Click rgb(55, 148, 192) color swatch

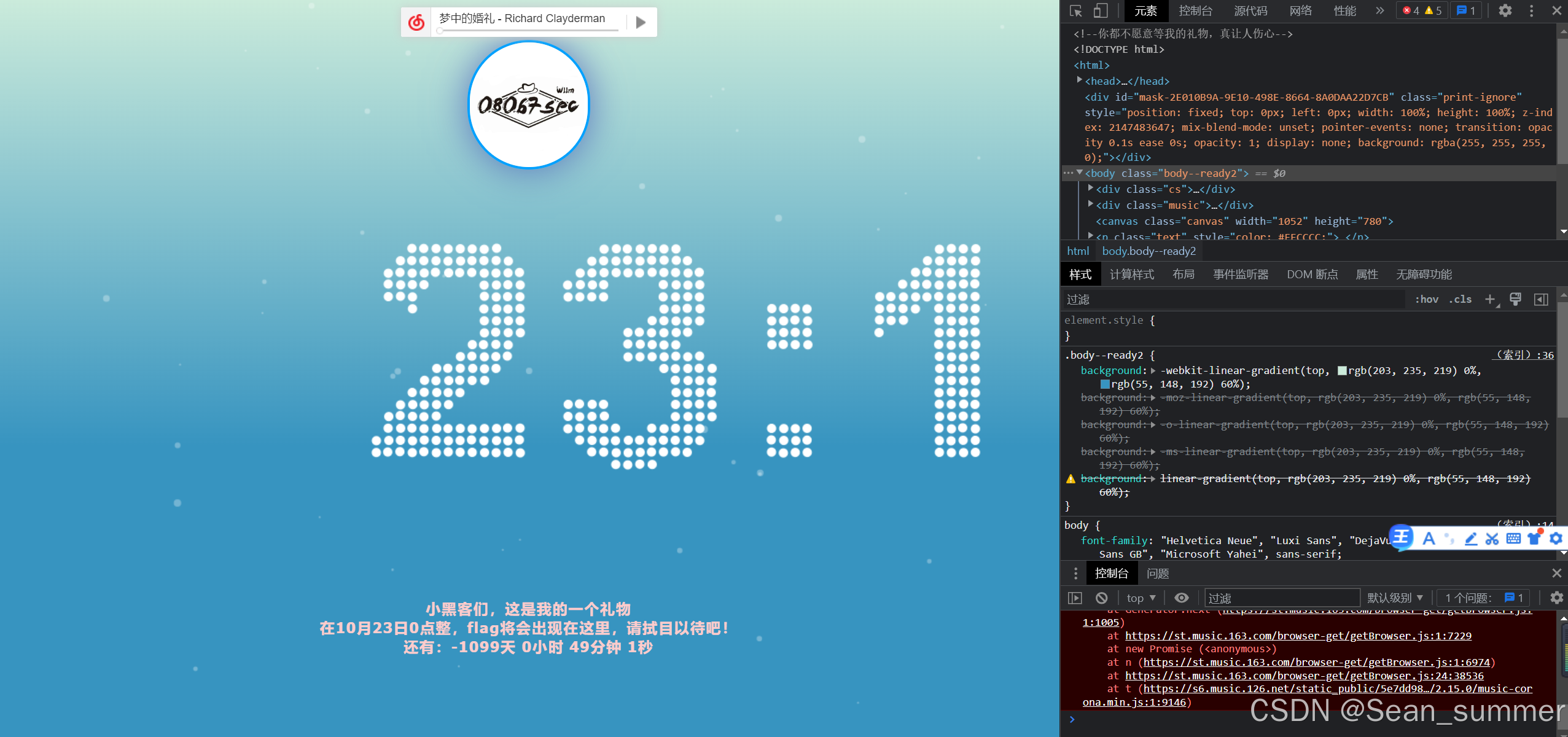(1105, 384)
